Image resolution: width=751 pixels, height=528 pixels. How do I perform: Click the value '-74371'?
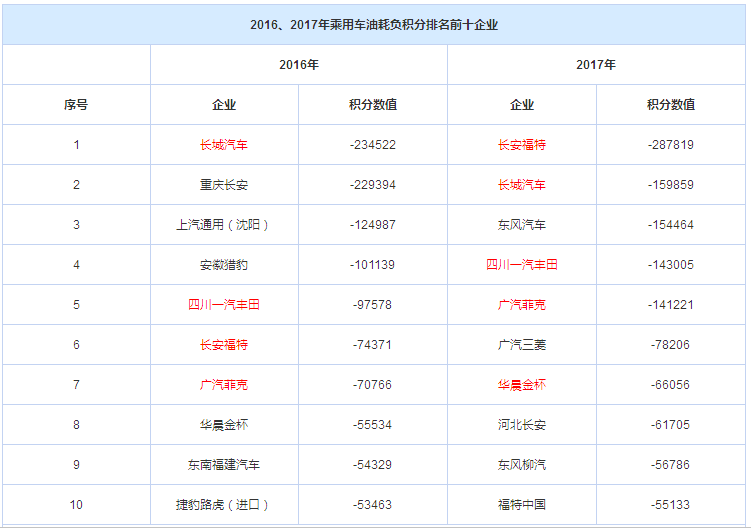[x=373, y=344]
